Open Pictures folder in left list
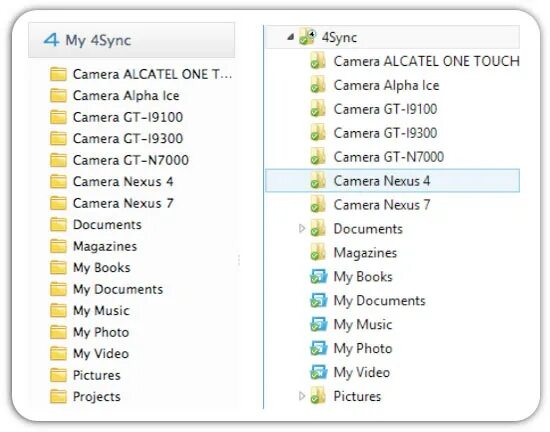The height and width of the screenshot is (432, 550). click(x=96, y=375)
